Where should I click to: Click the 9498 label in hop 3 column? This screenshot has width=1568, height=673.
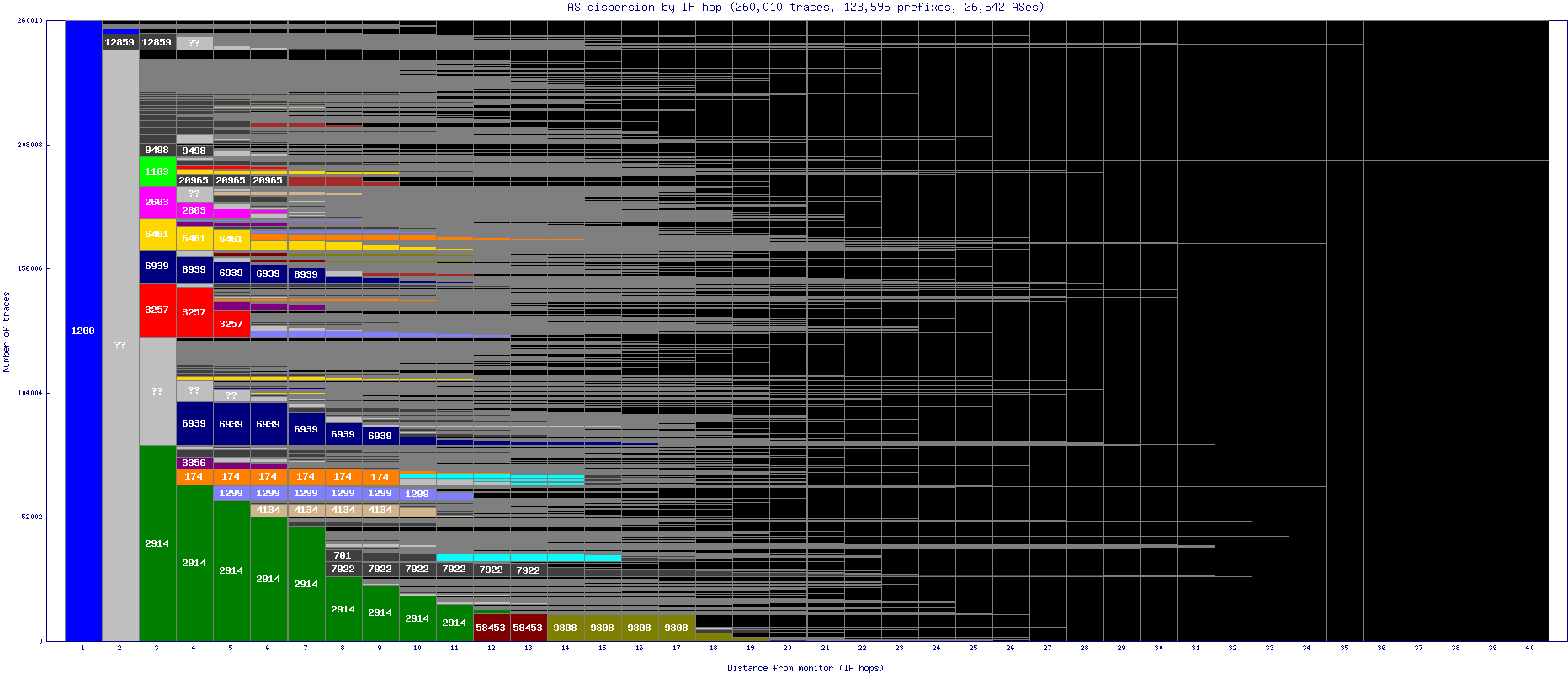157,150
